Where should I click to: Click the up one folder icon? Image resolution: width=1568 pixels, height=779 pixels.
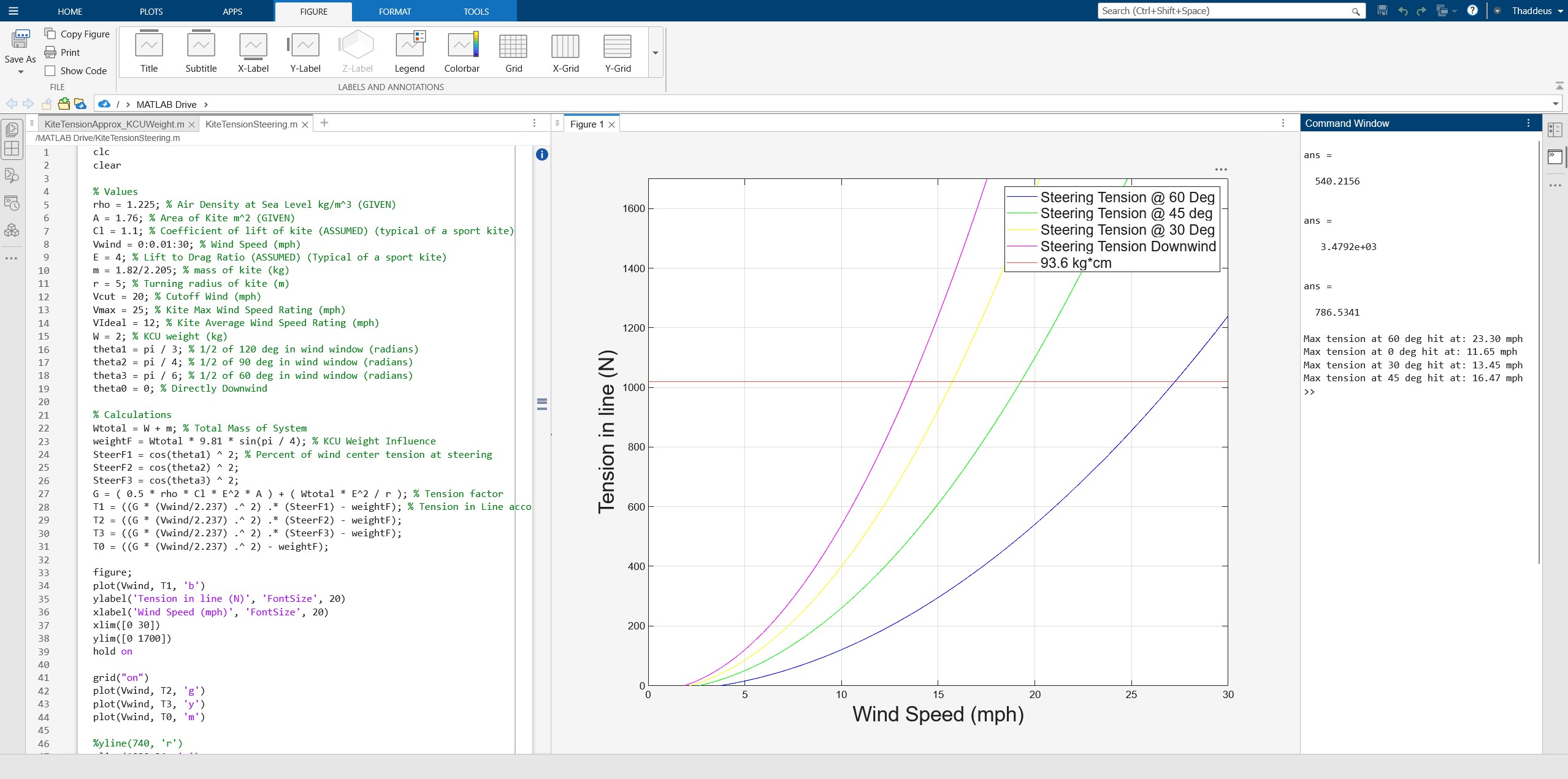(x=47, y=104)
